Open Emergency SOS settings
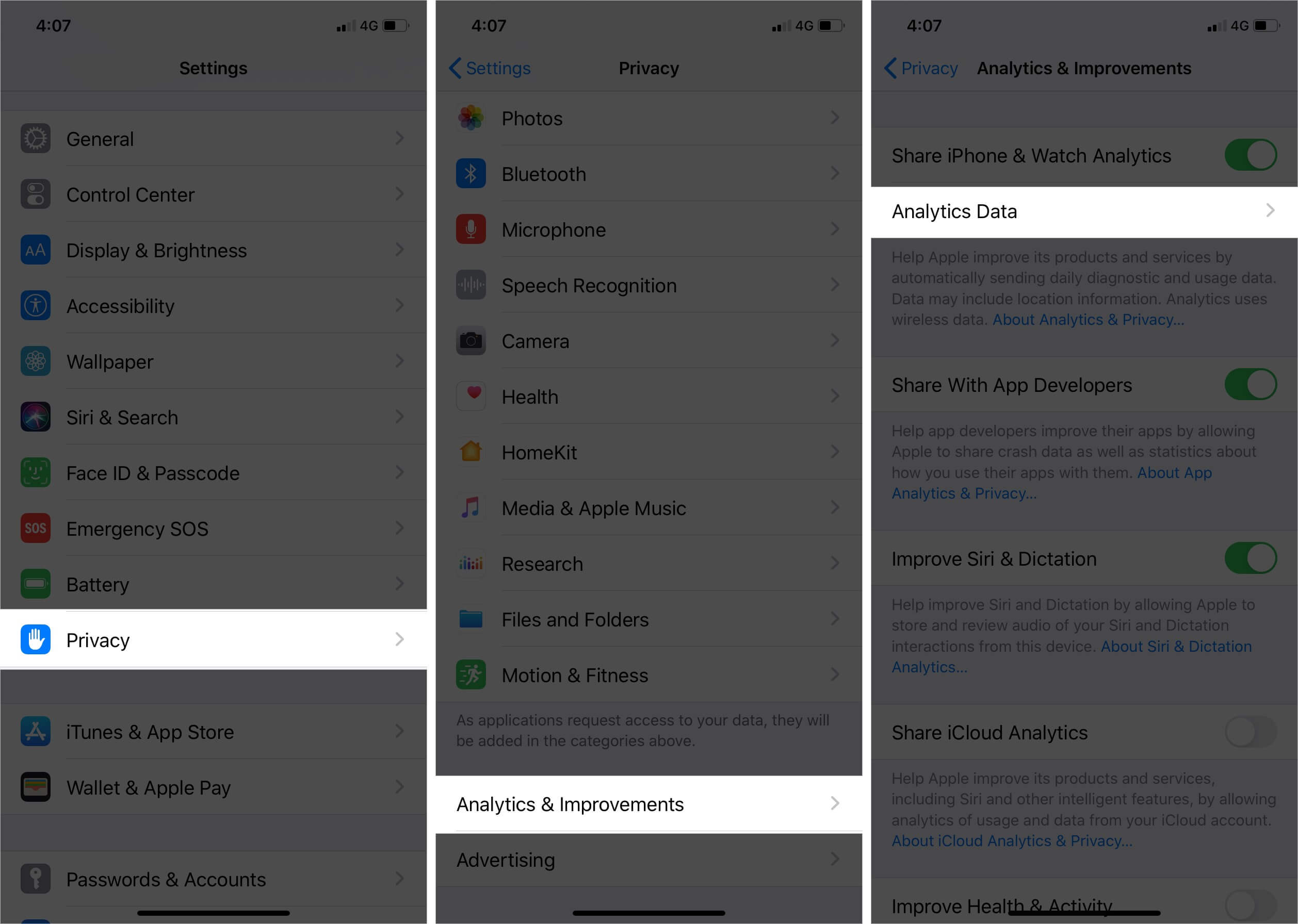Screen dimensions: 1298x924 pyautogui.click(x=215, y=527)
